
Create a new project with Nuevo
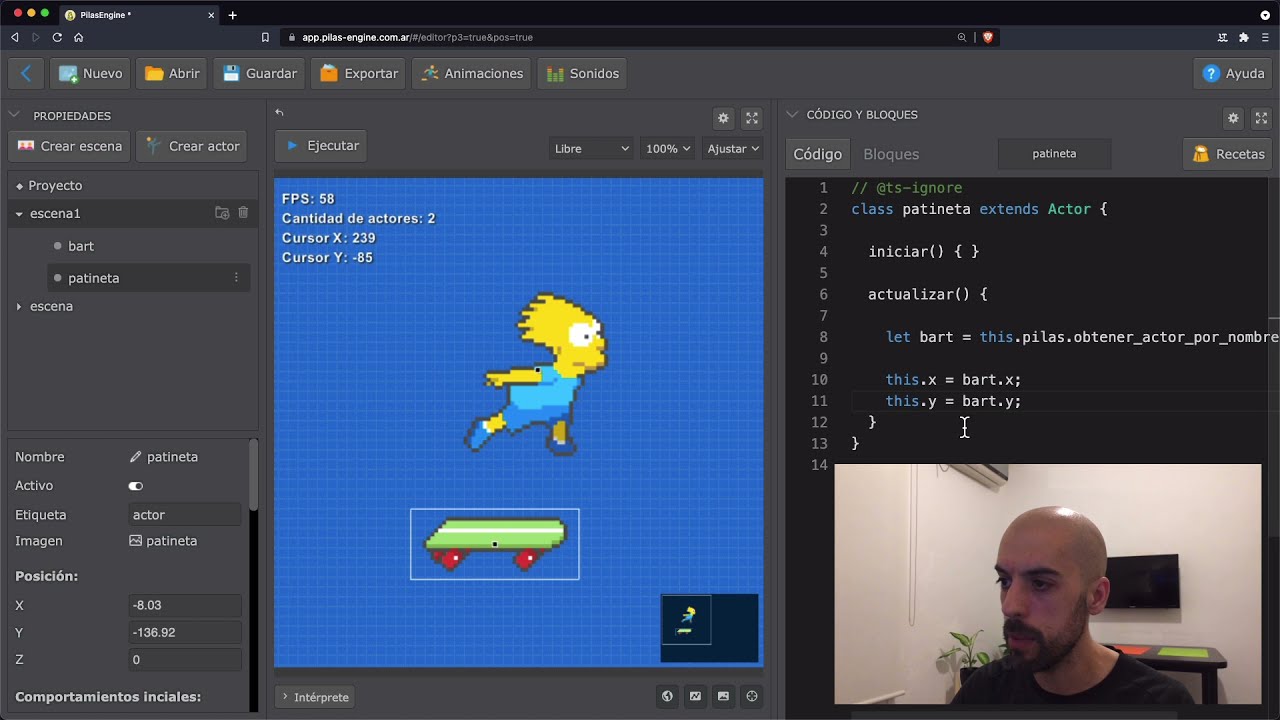click(x=91, y=73)
